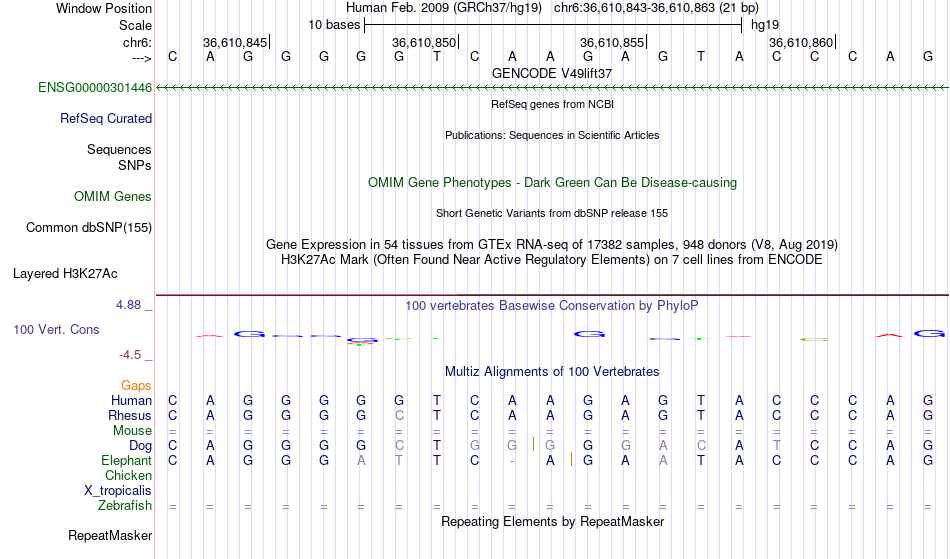Click the ---> sequence direction arrow label
Screen dimensions: 950x559
141,58
